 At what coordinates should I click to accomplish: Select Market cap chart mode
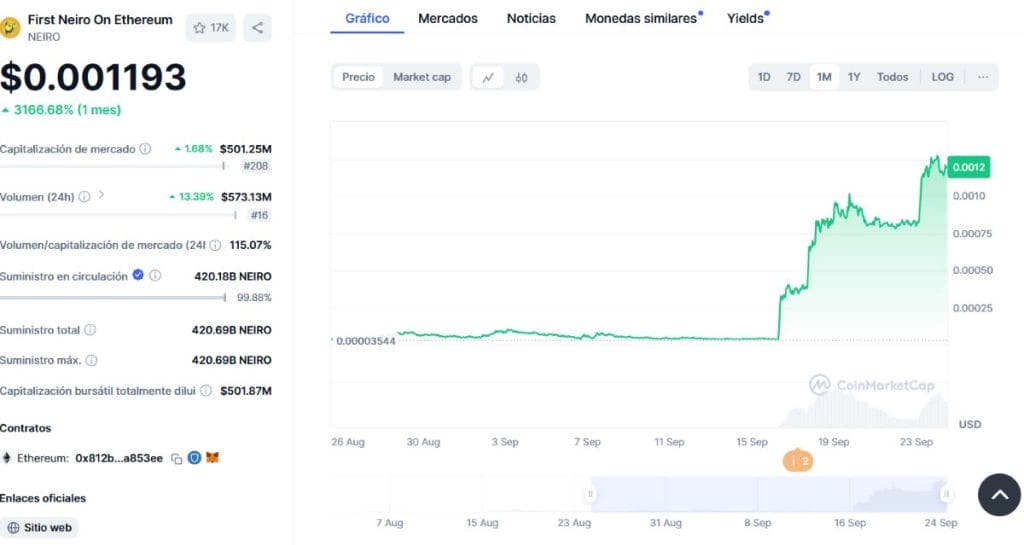point(422,77)
